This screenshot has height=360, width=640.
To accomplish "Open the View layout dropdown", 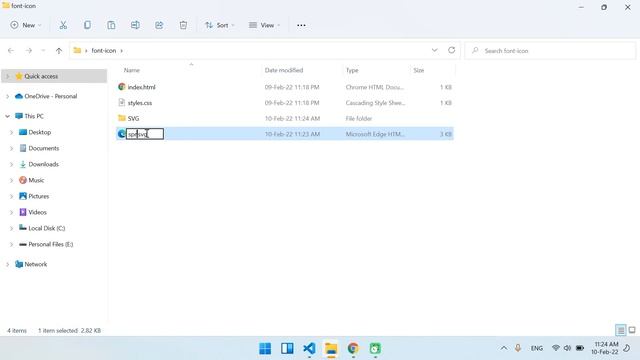I will click(x=264, y=25).
